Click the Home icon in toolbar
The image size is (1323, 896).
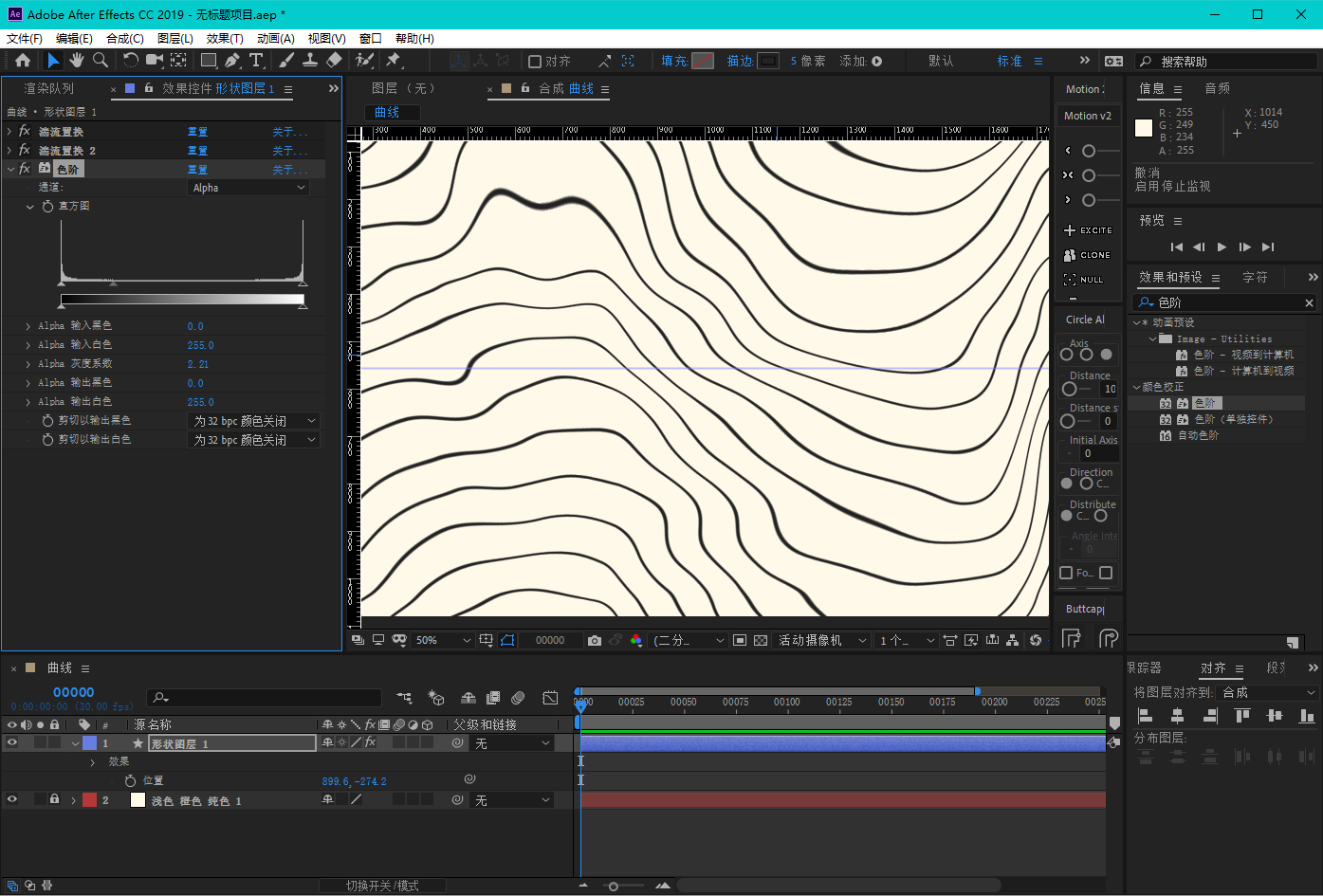(23, 61)
